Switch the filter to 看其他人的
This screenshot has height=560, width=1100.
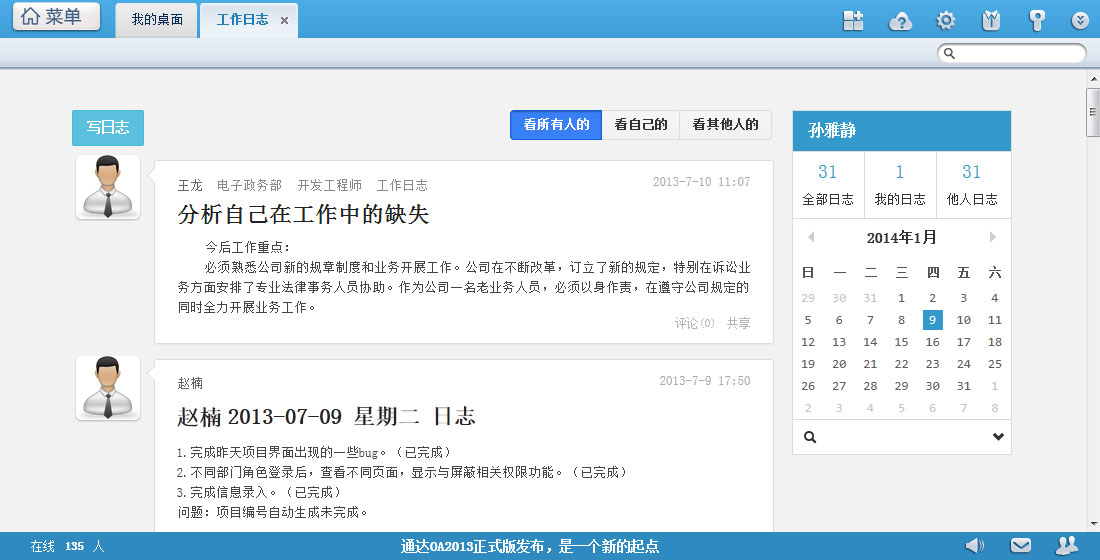coord(725,125)
